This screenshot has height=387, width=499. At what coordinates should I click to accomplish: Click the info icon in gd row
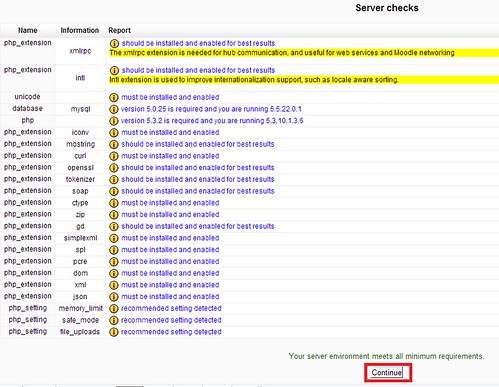point(114,226)
